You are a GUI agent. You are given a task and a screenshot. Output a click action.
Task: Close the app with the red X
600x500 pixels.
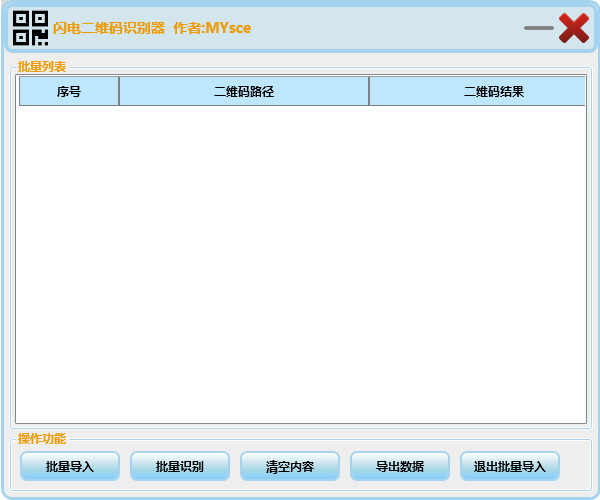tap(574, 28)
